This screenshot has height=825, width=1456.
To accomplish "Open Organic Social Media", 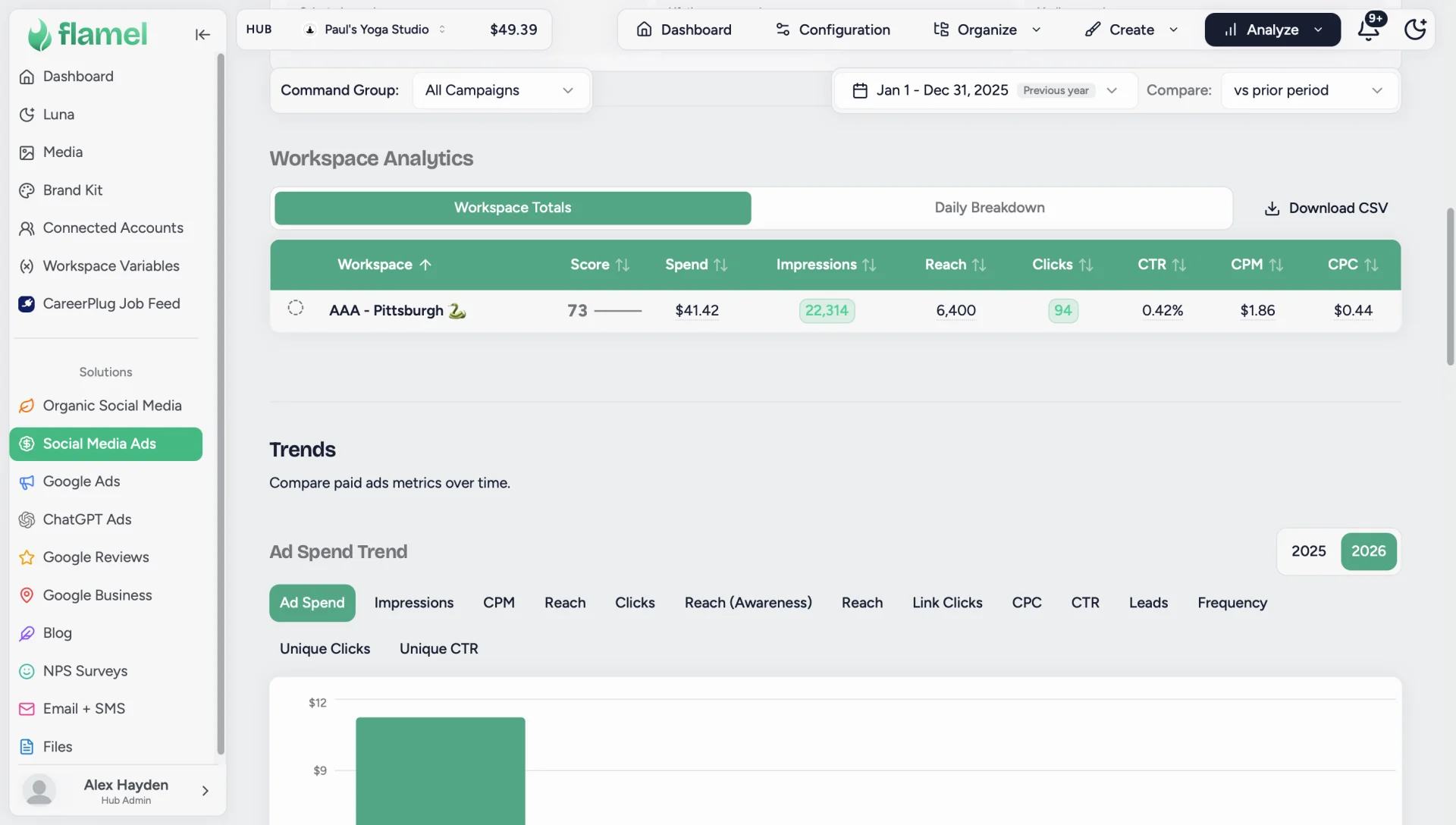I will 106,406.
